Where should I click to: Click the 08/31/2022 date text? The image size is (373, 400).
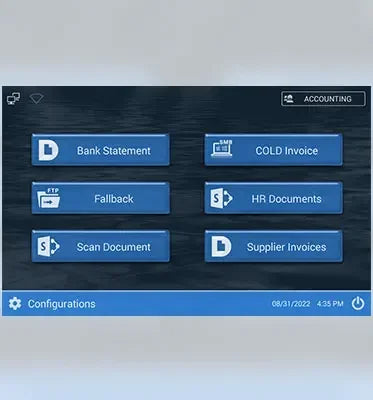(291, 304)
